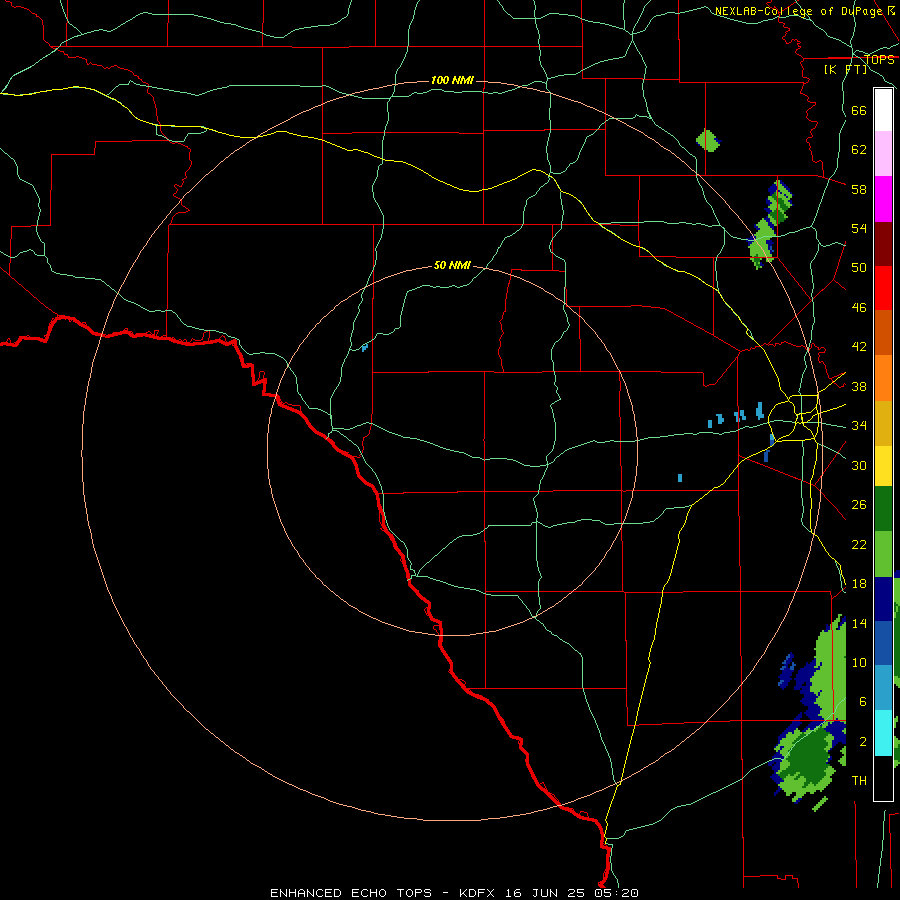Click the legend value "50"
The height and width of the screenshot is (900, 900).
coord(859,268)
